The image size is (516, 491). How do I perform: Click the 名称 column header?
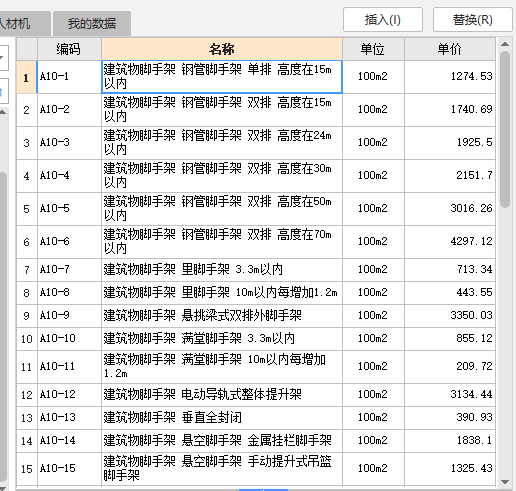point(222,49)
